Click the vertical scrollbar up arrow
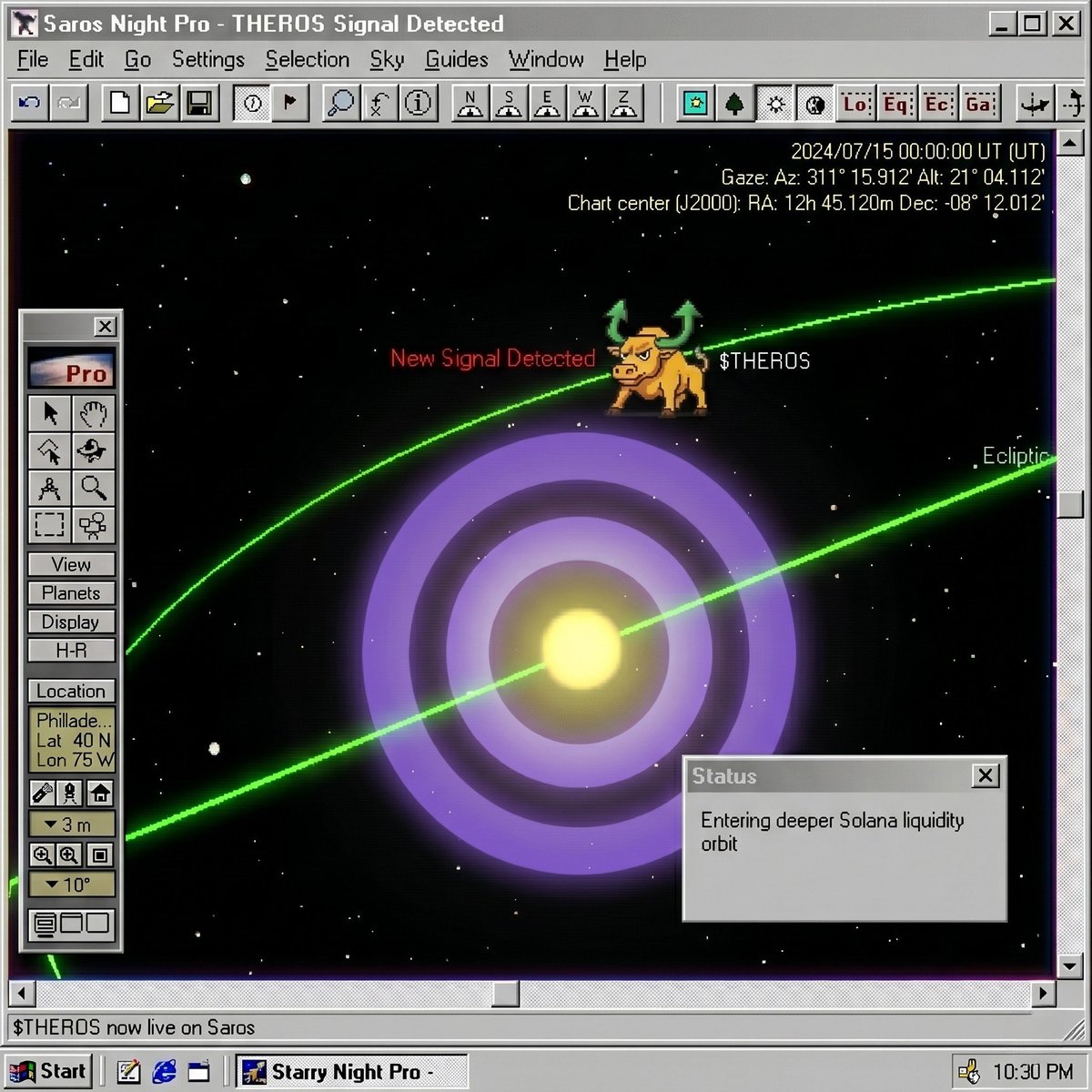This screenshot has height=1092, width=1092. coord(1070,144)
